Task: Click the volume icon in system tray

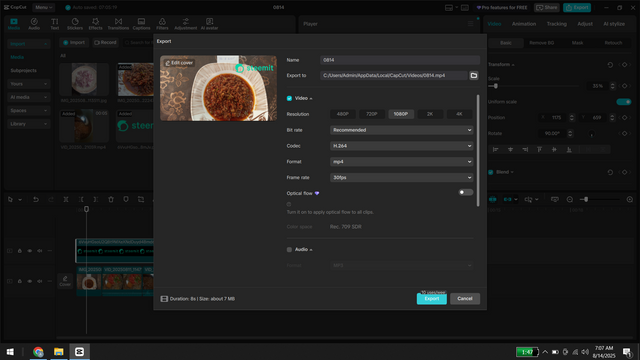Action: tap(585, 352)
